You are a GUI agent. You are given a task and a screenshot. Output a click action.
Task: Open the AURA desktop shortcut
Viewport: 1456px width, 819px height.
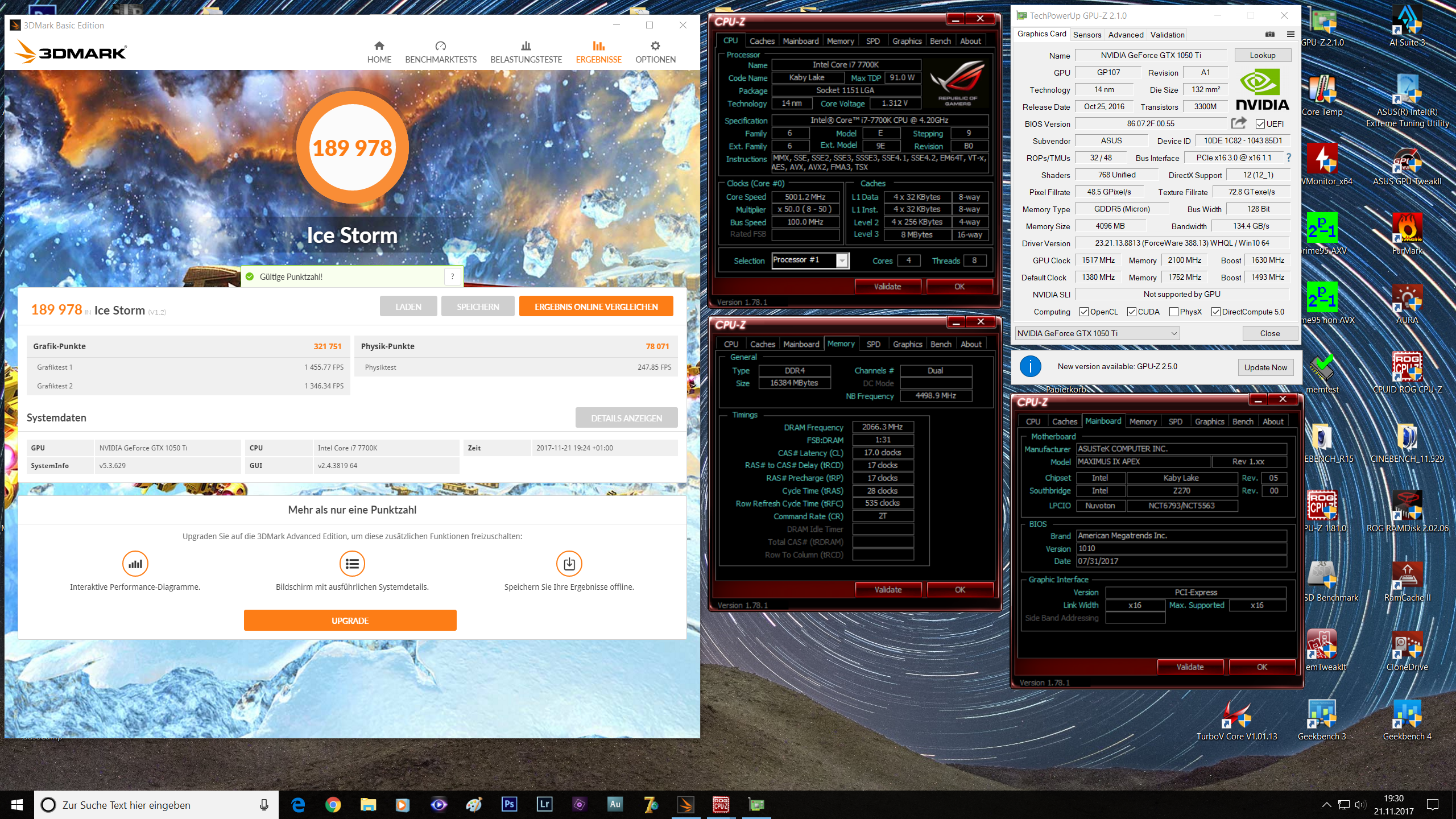[1407, 304]
